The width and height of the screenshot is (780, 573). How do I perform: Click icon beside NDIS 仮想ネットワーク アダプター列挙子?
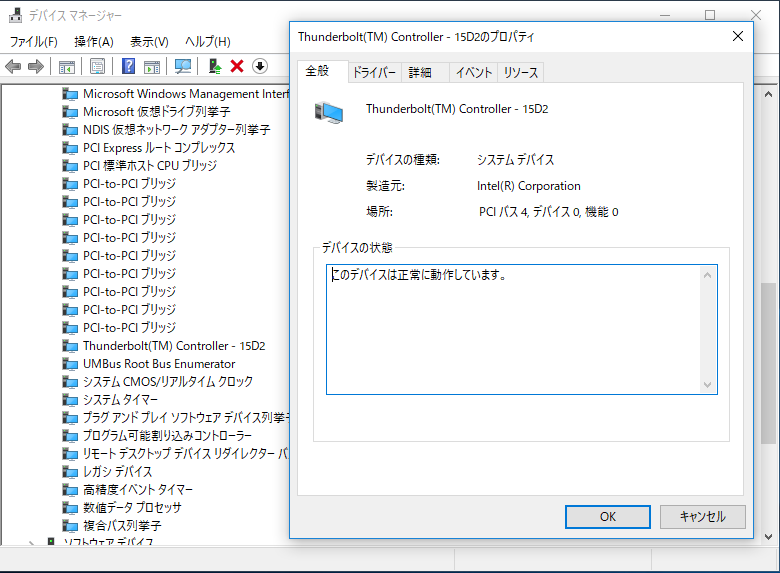(70, 130)
